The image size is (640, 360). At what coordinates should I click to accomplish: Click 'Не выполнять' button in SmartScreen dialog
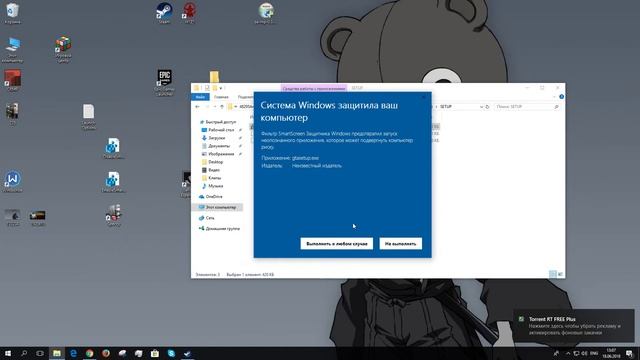(x=400, y=244)
